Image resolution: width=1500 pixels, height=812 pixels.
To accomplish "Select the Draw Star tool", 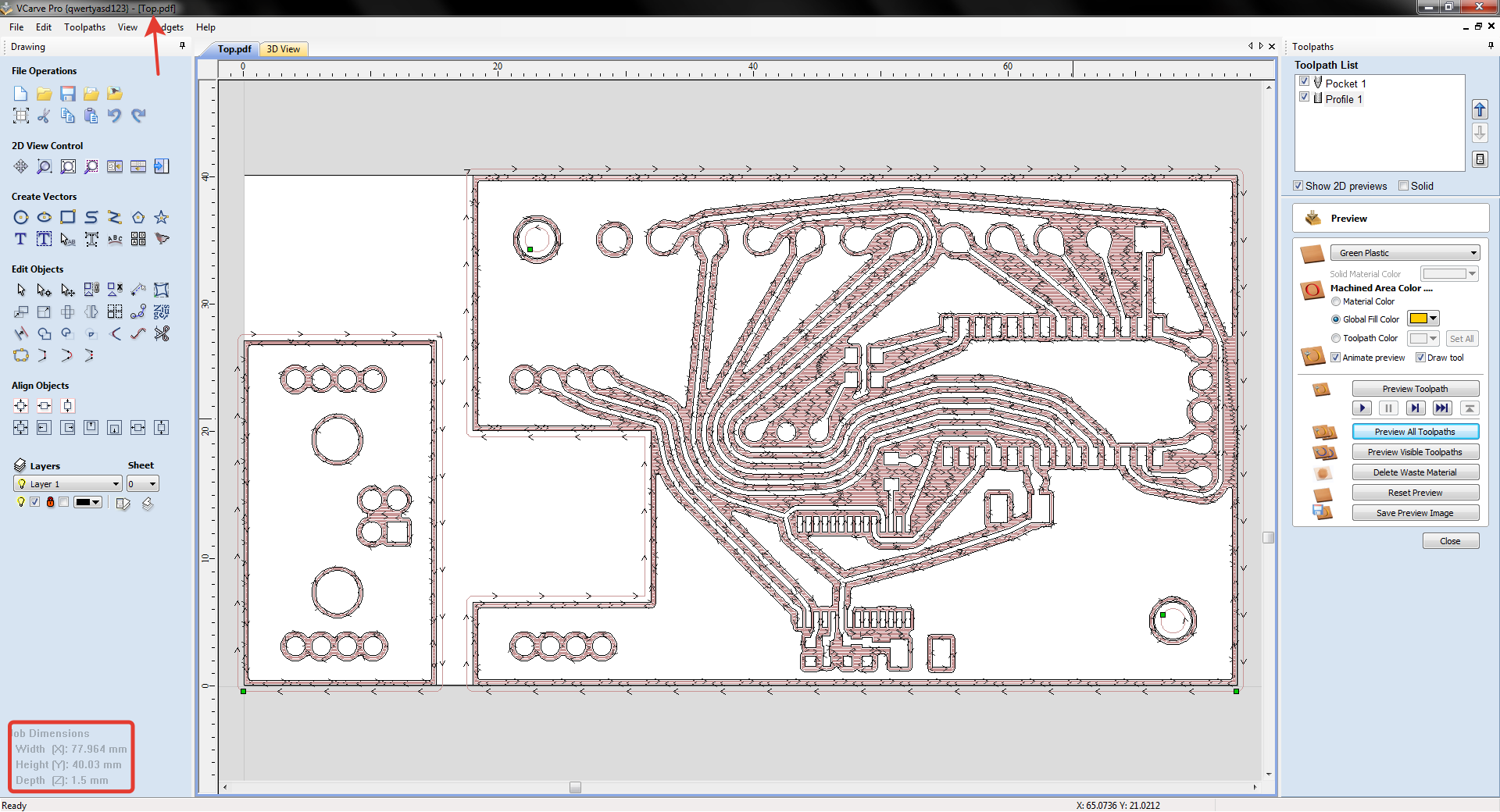I will pyautogui.click(x=162, y=217).
